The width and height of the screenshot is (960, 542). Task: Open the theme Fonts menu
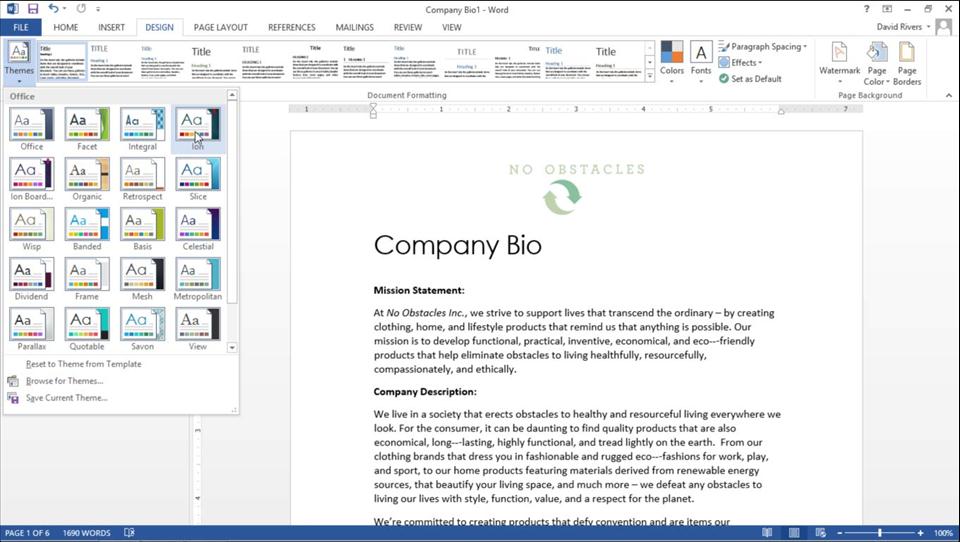pos(701,62)
